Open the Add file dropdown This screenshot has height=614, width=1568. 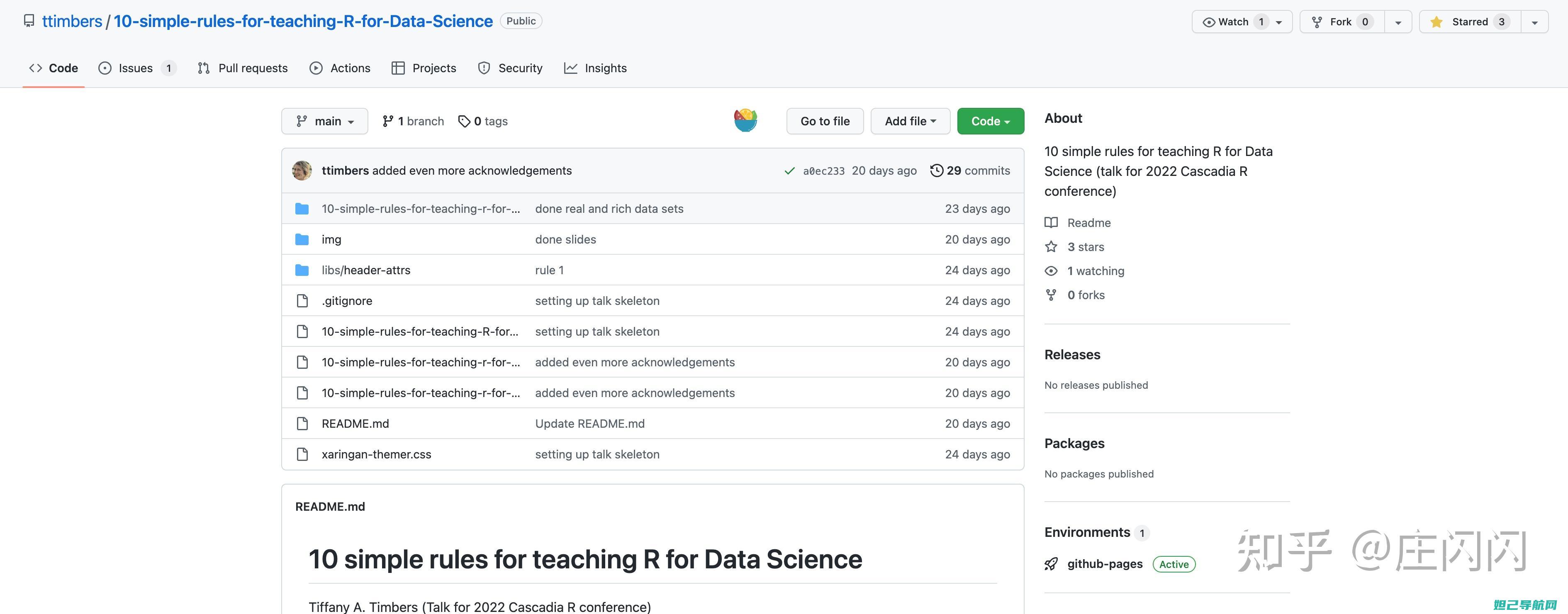tap(910, 121)
